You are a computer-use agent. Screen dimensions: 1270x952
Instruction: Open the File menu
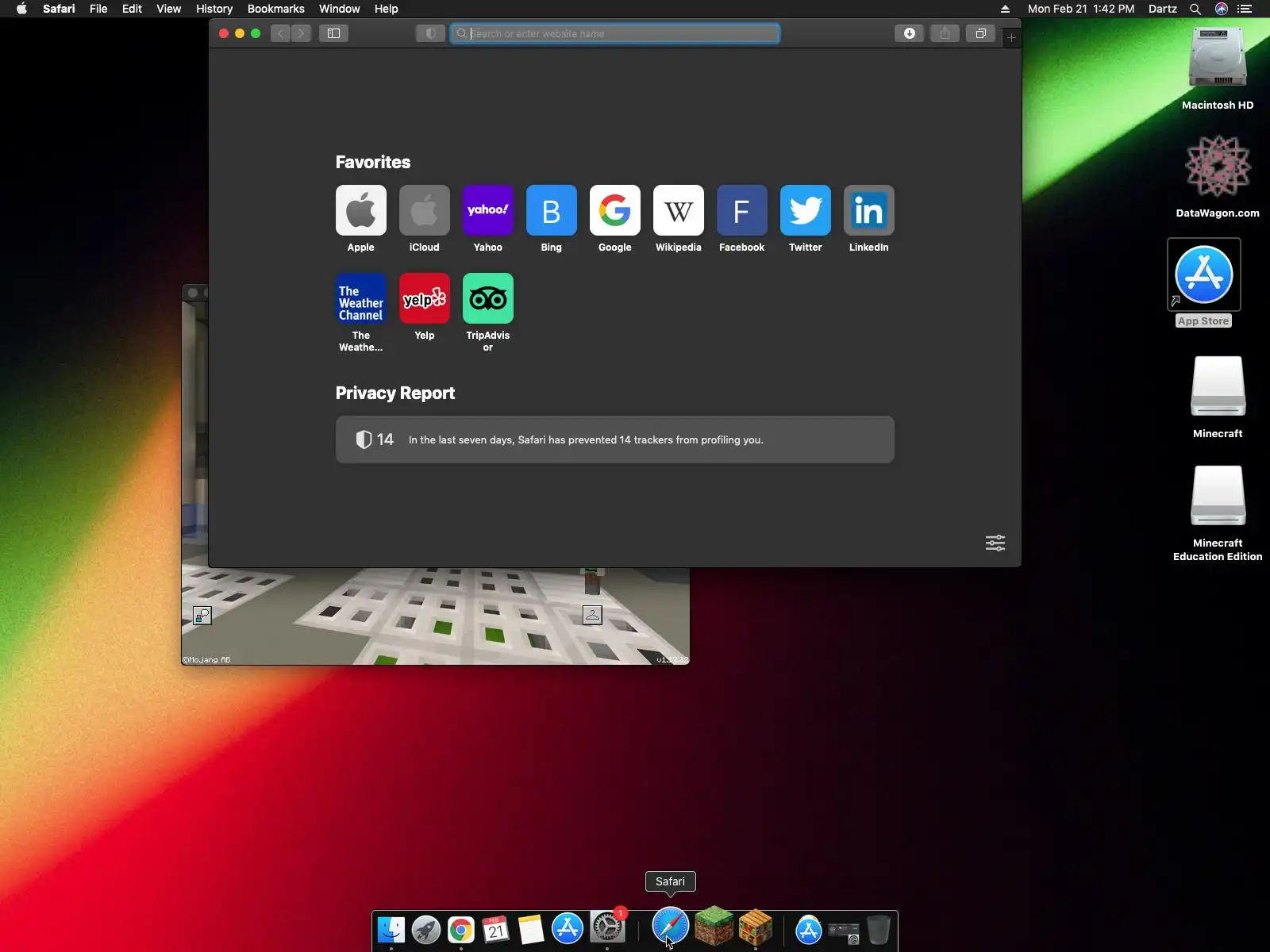tap(98, 9)
